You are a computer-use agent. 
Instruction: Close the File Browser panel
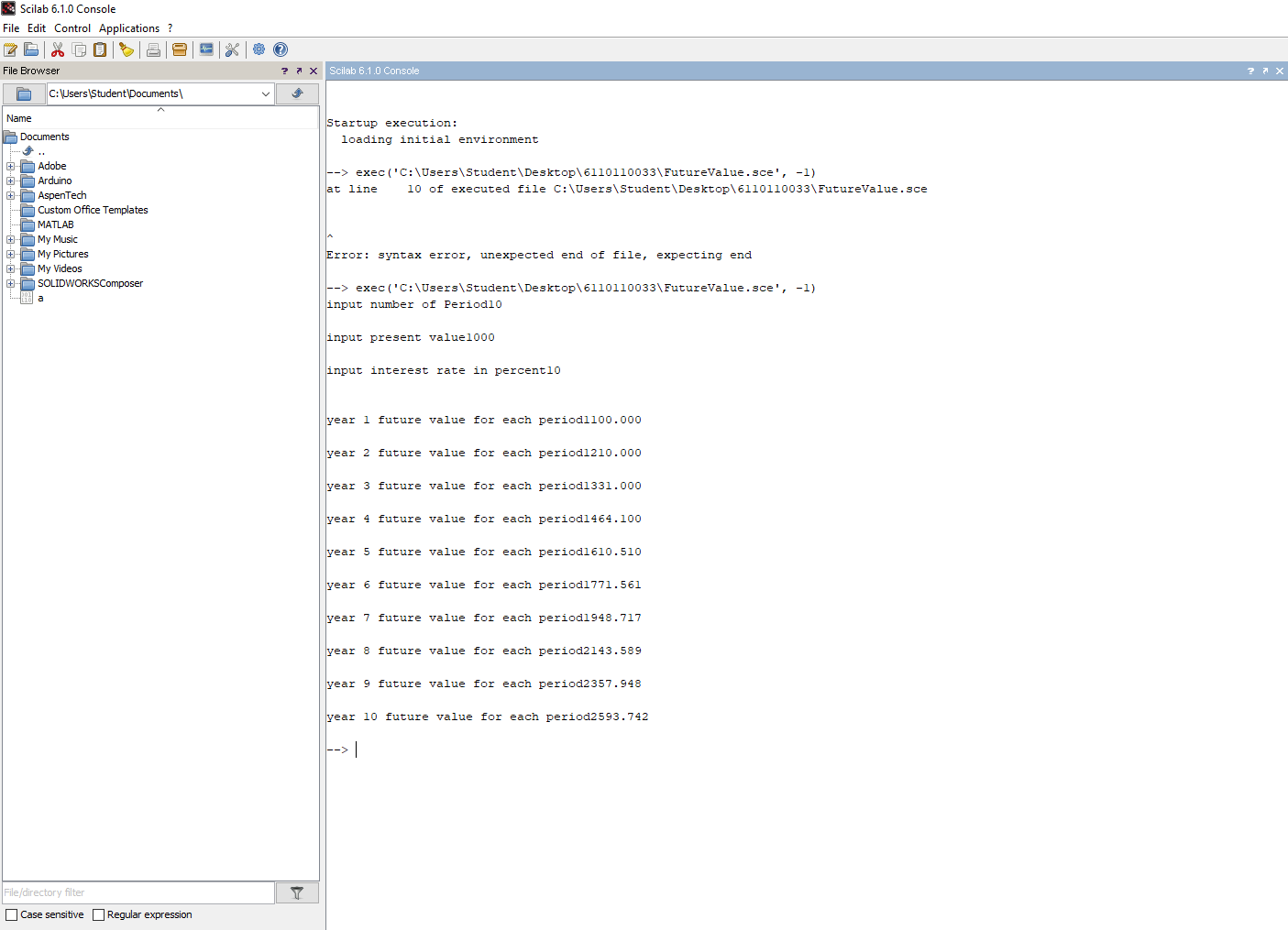click(x=314, y=71)
